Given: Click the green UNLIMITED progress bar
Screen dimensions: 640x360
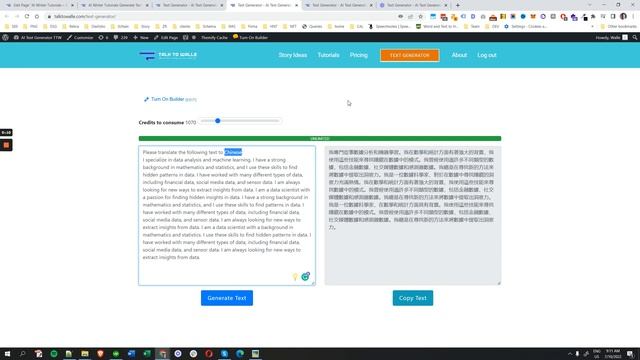Looking at the screenshot, I should [320, 138].
